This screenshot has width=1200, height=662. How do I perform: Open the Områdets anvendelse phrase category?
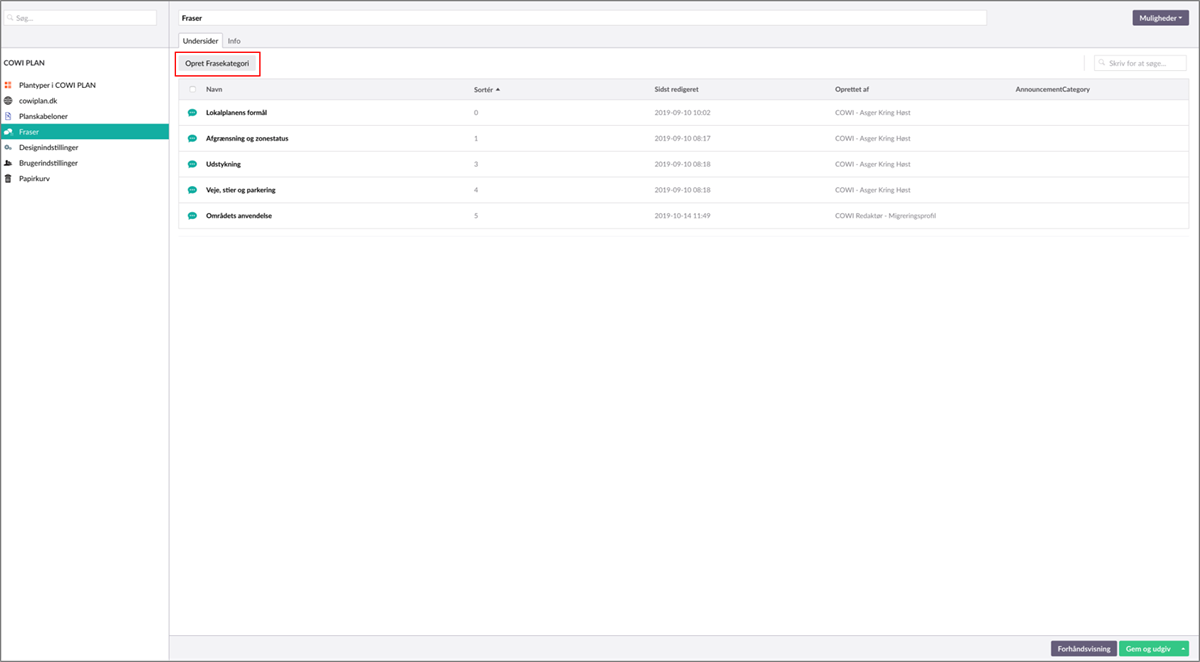[238, 216]
